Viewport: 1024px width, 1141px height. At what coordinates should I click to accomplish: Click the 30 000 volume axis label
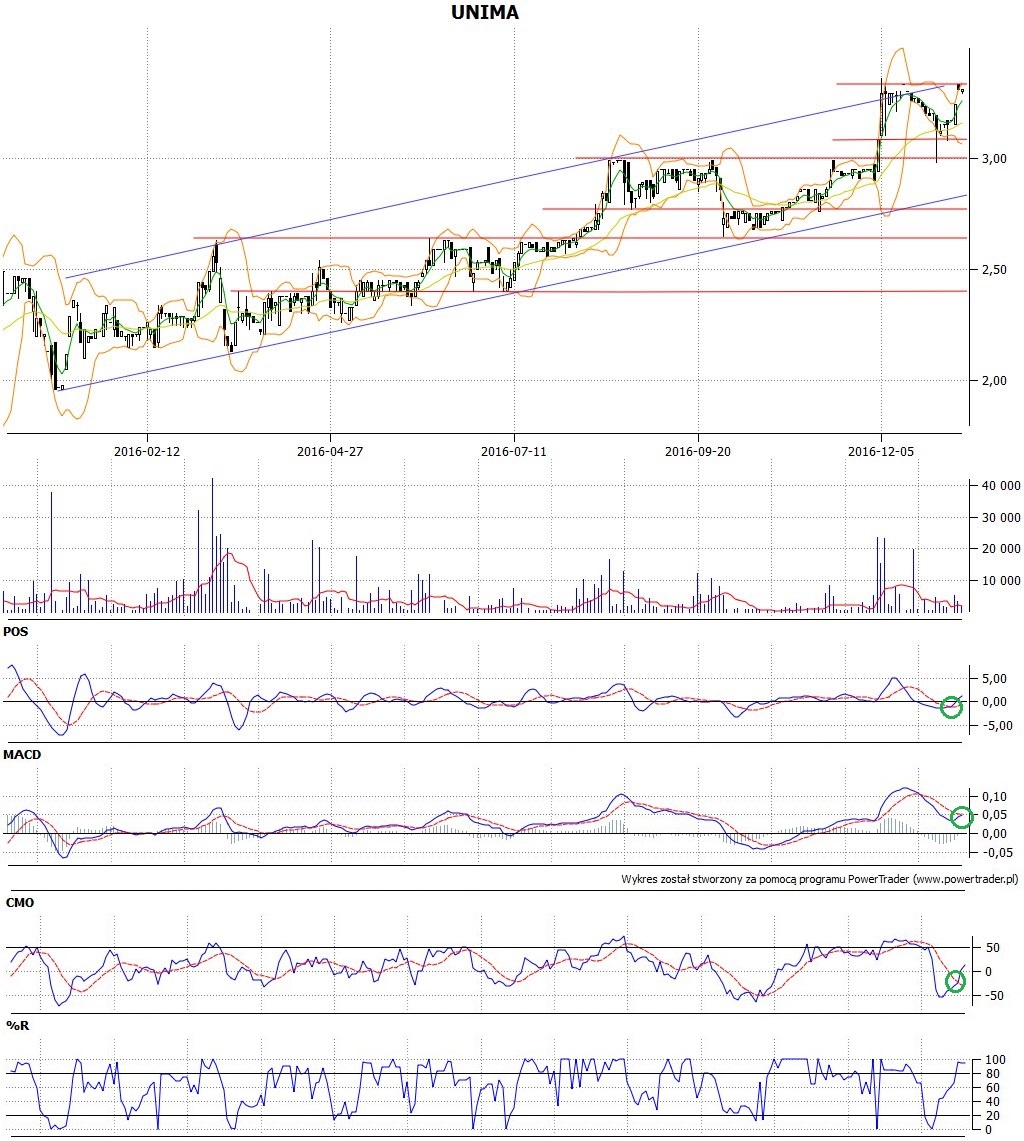coord(1001,517)
